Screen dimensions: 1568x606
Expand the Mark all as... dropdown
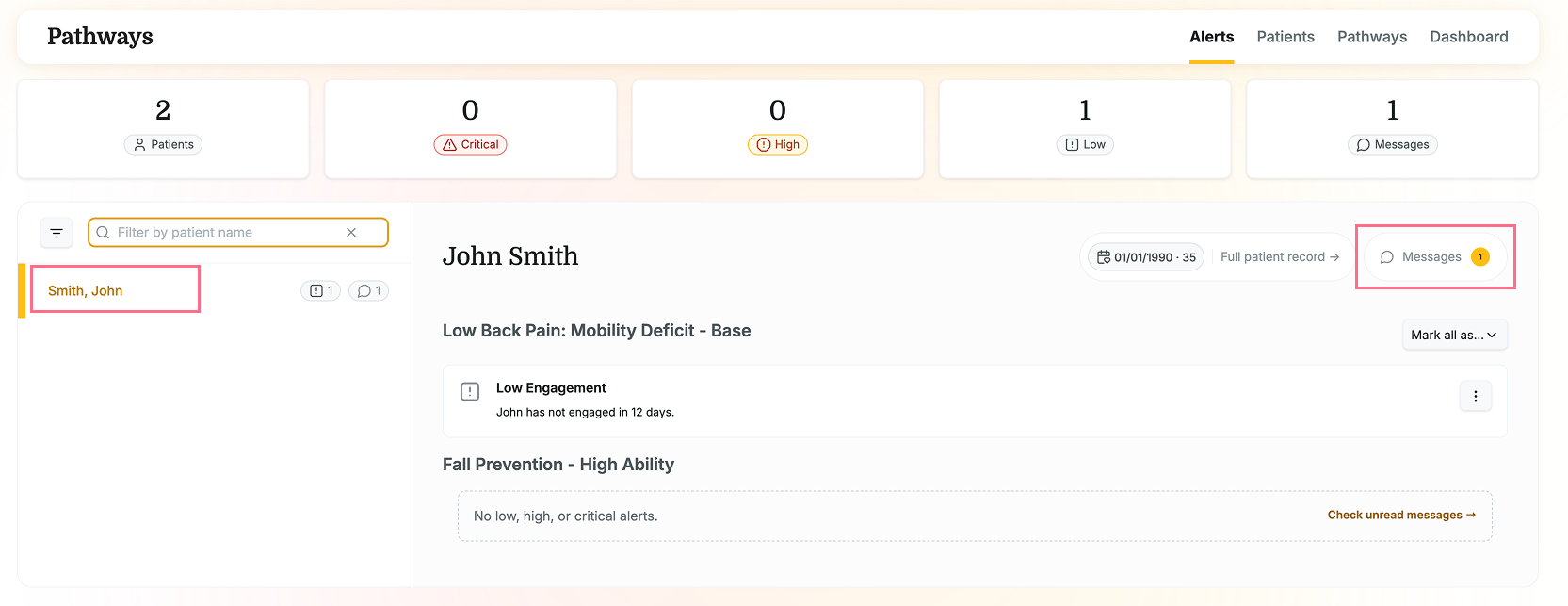click(x=1454, y=336)
